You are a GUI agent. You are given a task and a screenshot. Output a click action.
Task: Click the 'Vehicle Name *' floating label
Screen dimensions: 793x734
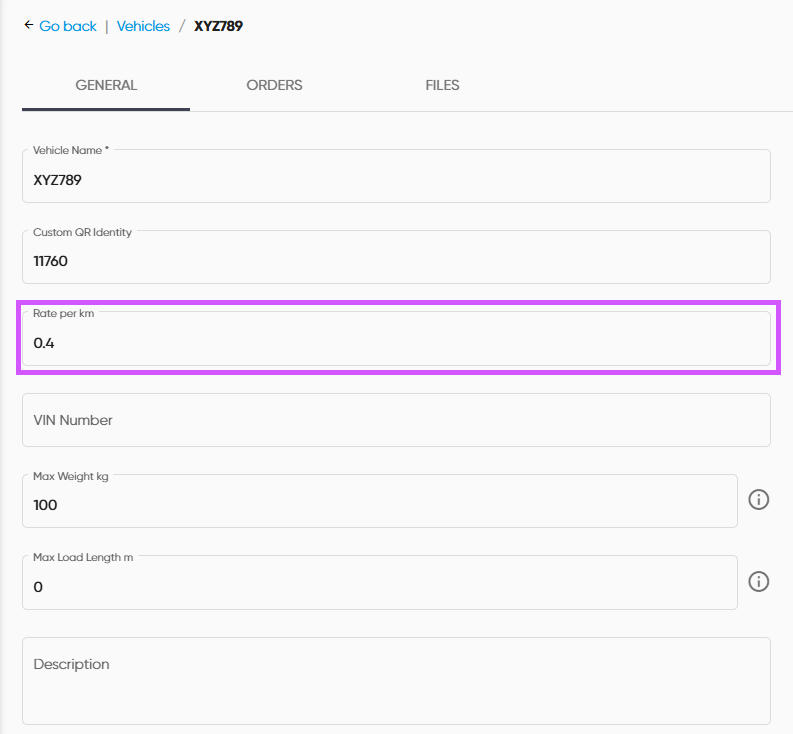point(71,150)
